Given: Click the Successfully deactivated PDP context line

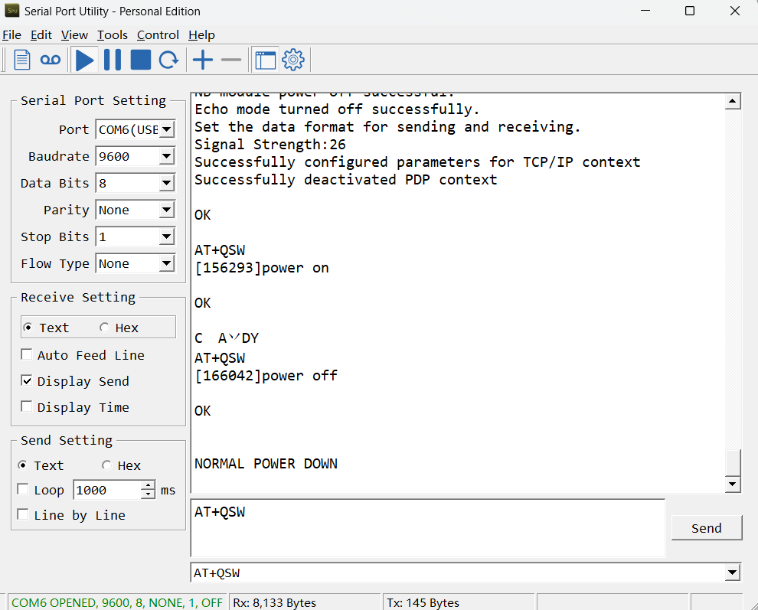Looking at the screenshot, I should [x=346, y=180].
